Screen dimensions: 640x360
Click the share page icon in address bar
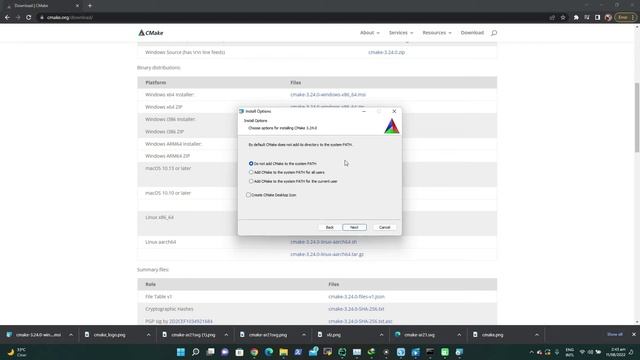[552, 18]
